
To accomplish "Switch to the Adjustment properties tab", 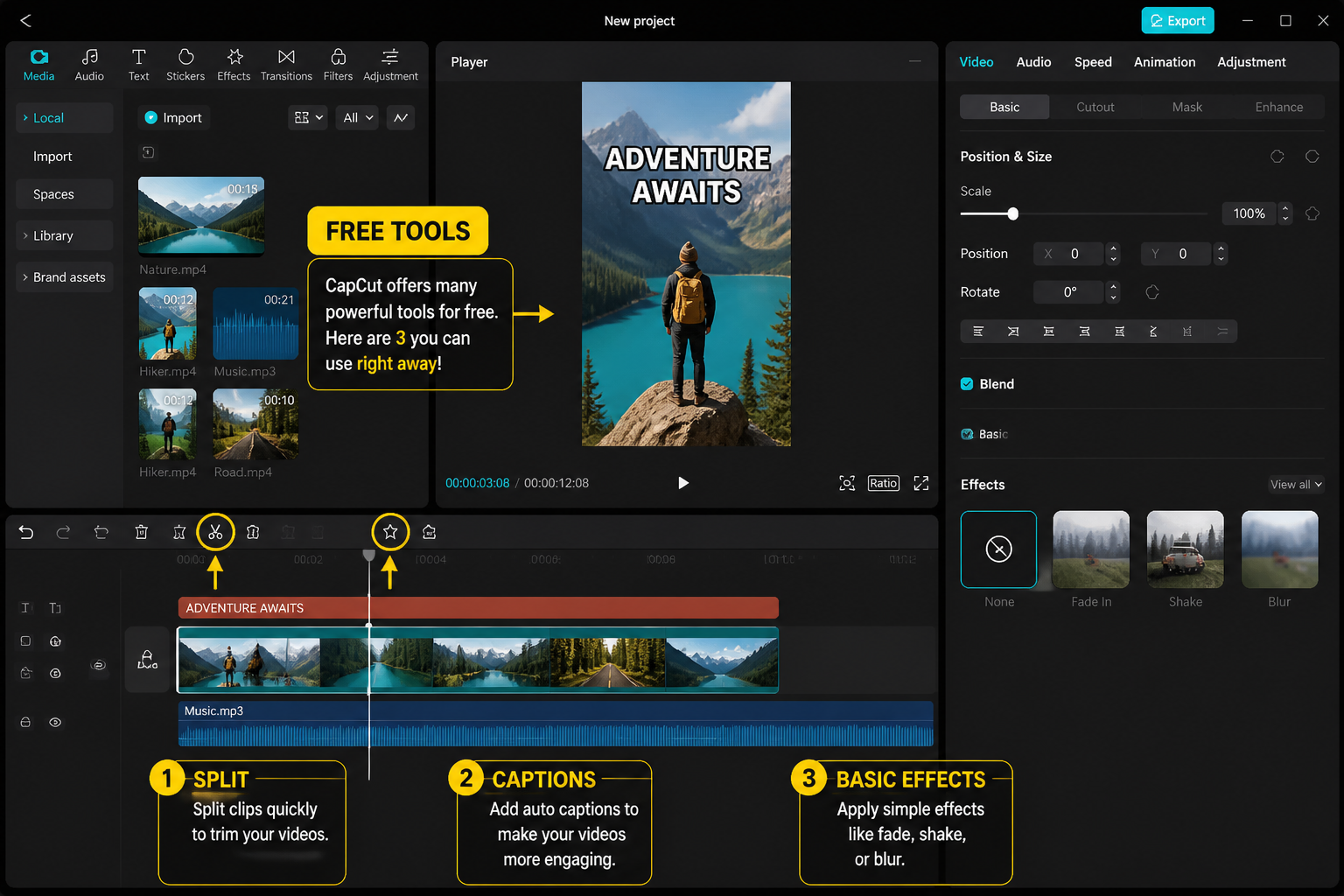I will pos(1251,62).
